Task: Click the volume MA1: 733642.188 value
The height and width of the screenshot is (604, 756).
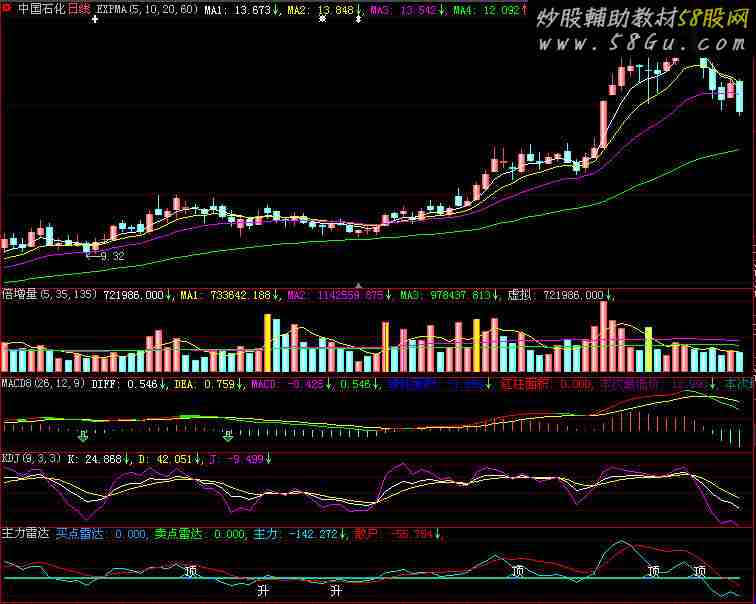Action: [x=226, y=295]
